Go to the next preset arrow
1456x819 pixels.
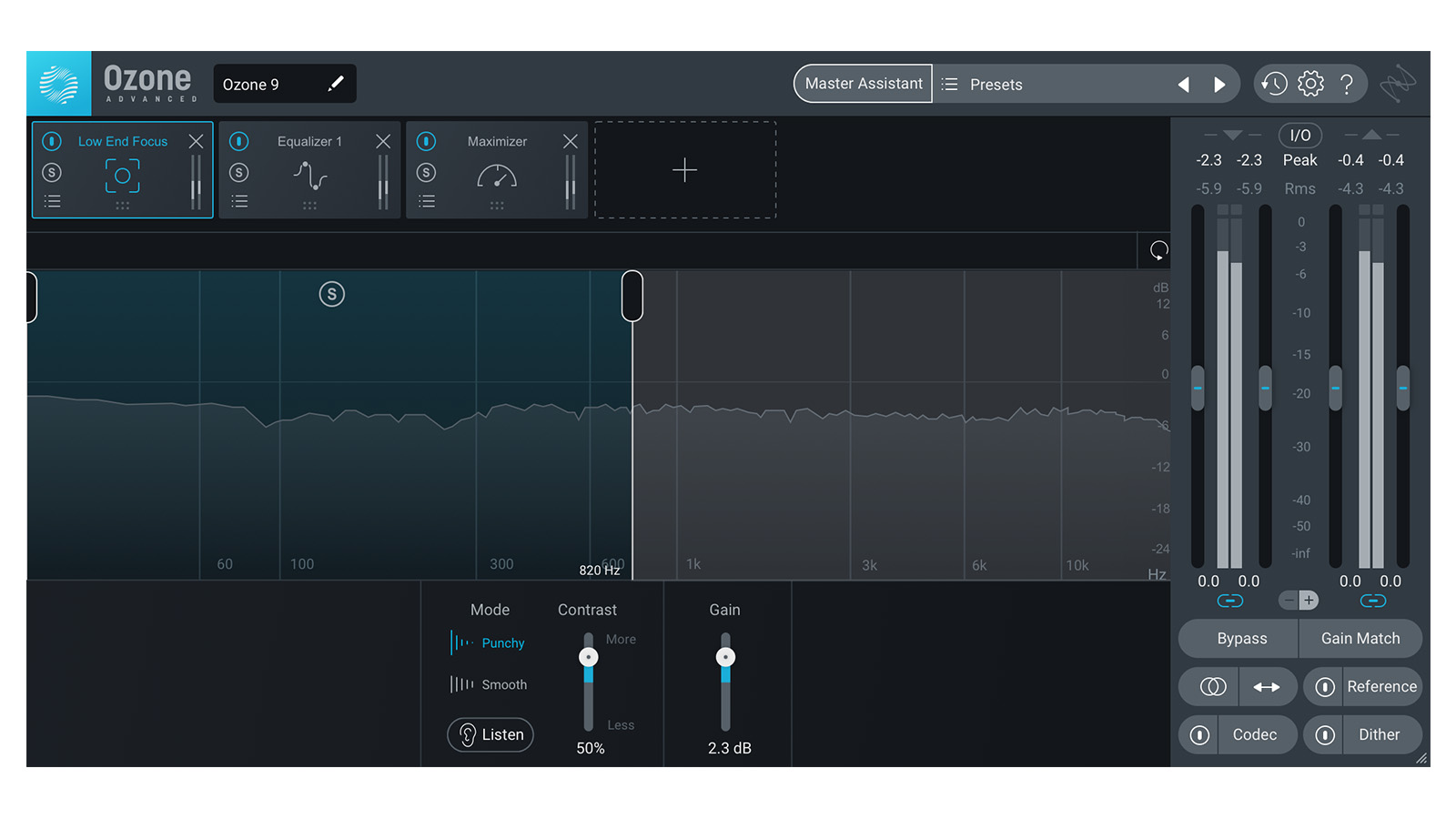click(x=1219, y=85)
